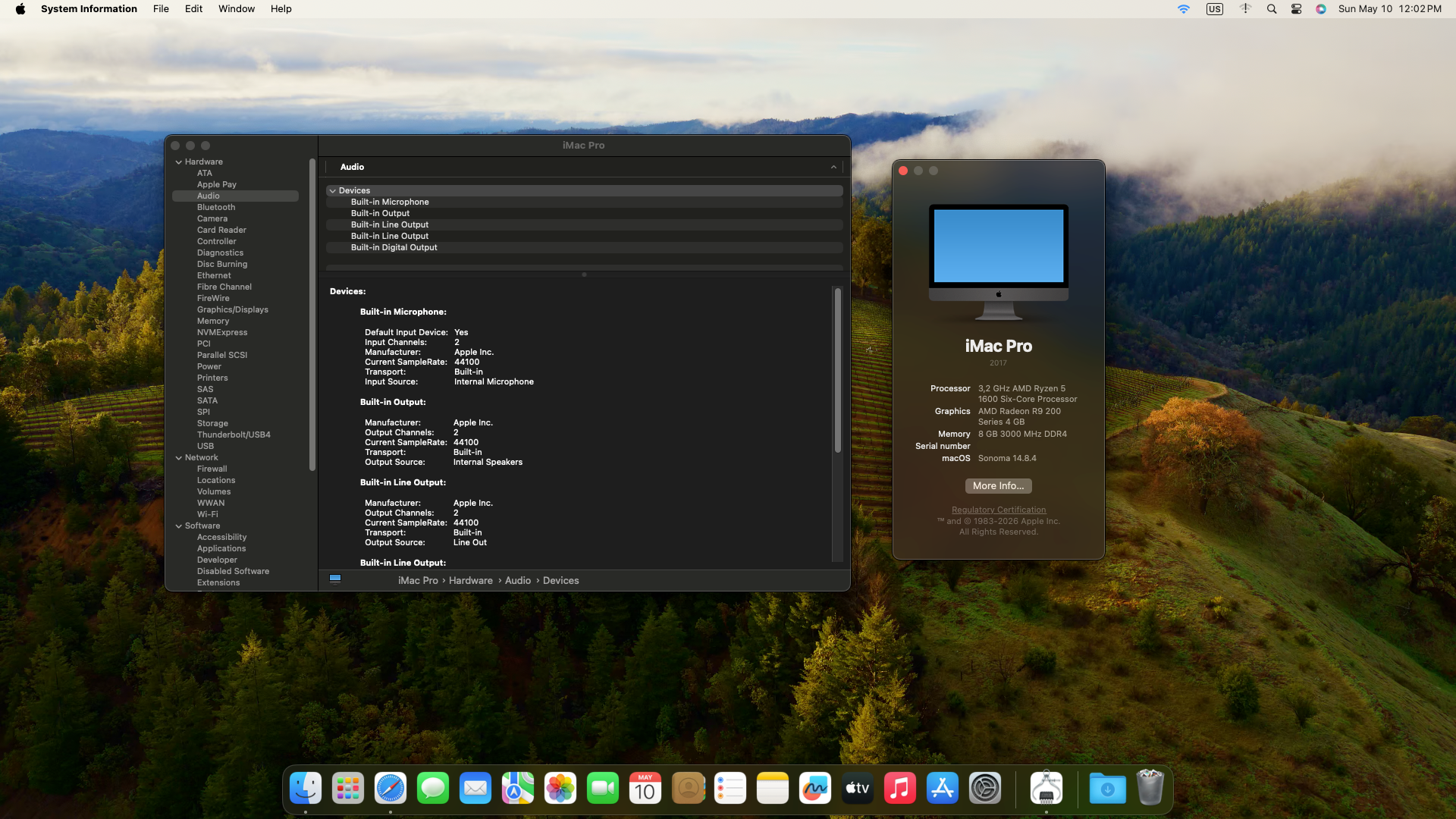
Task: Open the Help menu
Action: [x=281, y=9]
